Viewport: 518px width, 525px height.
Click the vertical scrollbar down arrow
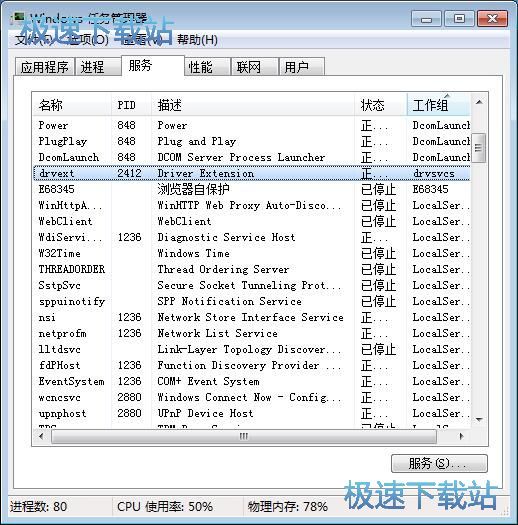pos(479,420)
